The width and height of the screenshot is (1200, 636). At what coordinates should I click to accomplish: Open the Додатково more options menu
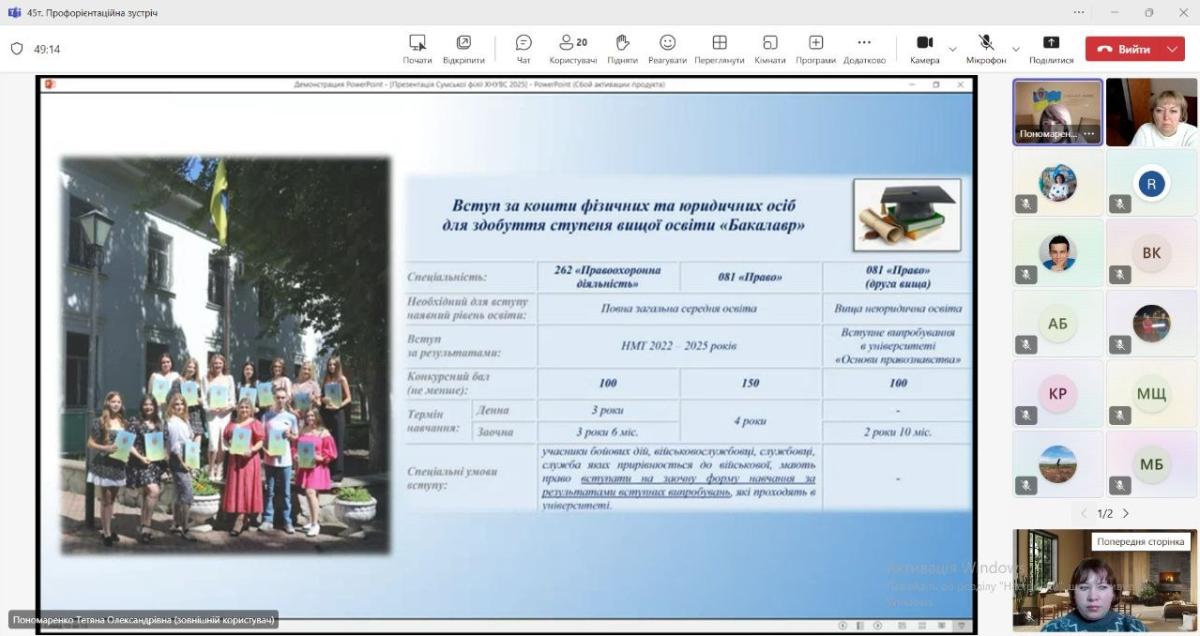(864, 48)
